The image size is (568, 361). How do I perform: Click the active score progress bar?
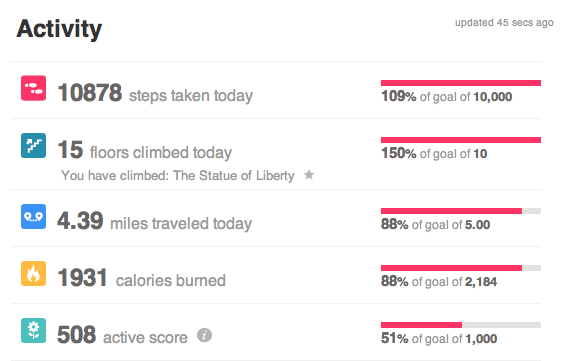[x=461, y=325]
